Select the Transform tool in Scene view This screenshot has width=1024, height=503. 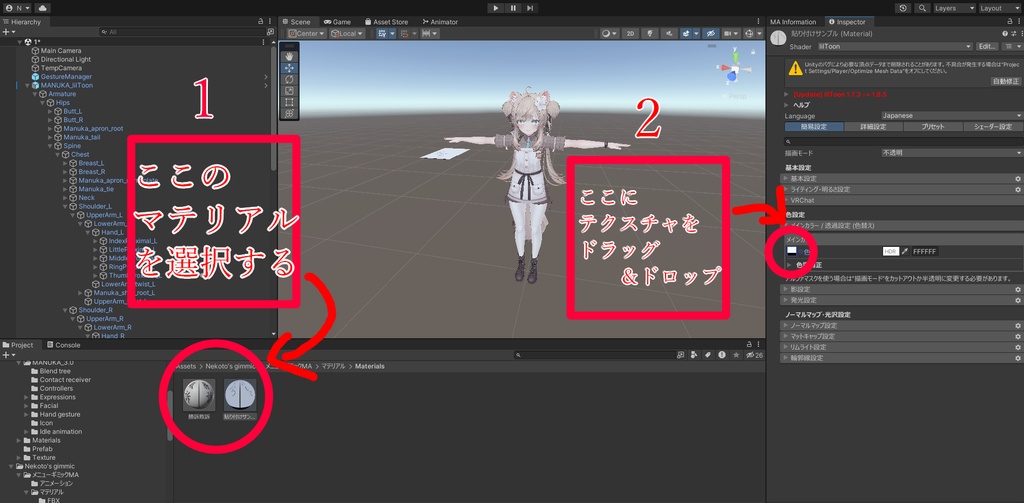tap(289, 113)
